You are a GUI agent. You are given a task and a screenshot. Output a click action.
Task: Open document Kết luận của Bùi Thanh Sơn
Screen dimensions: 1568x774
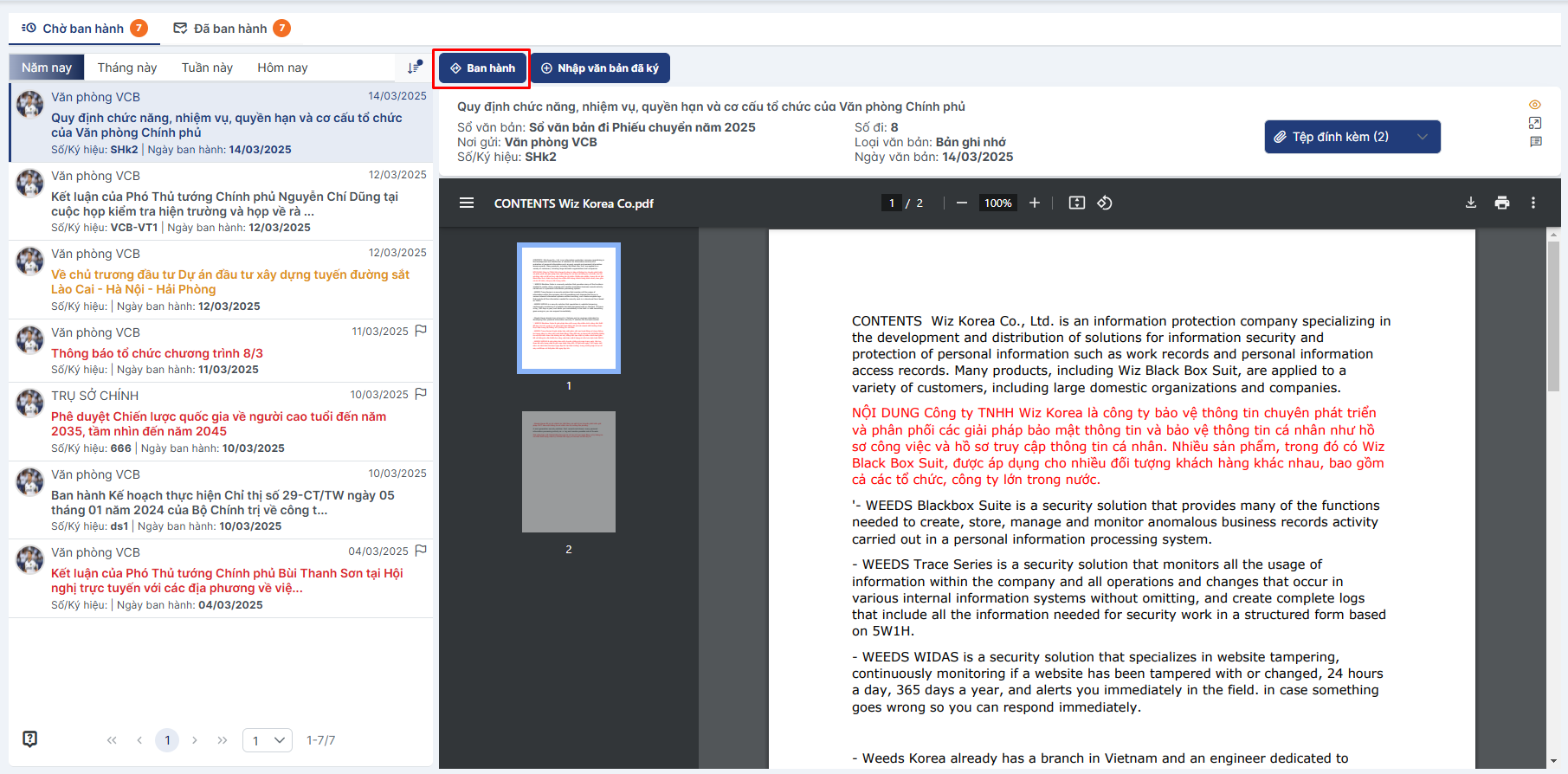[x=221, y=578]
